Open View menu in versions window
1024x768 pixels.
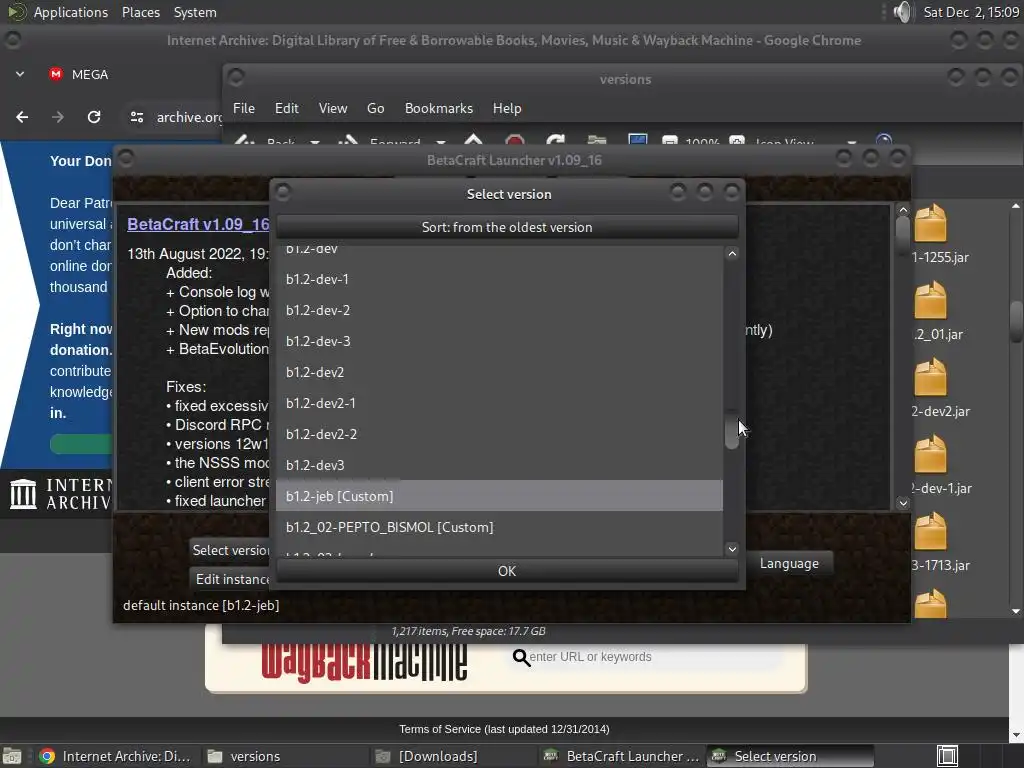tap(333, 108)
